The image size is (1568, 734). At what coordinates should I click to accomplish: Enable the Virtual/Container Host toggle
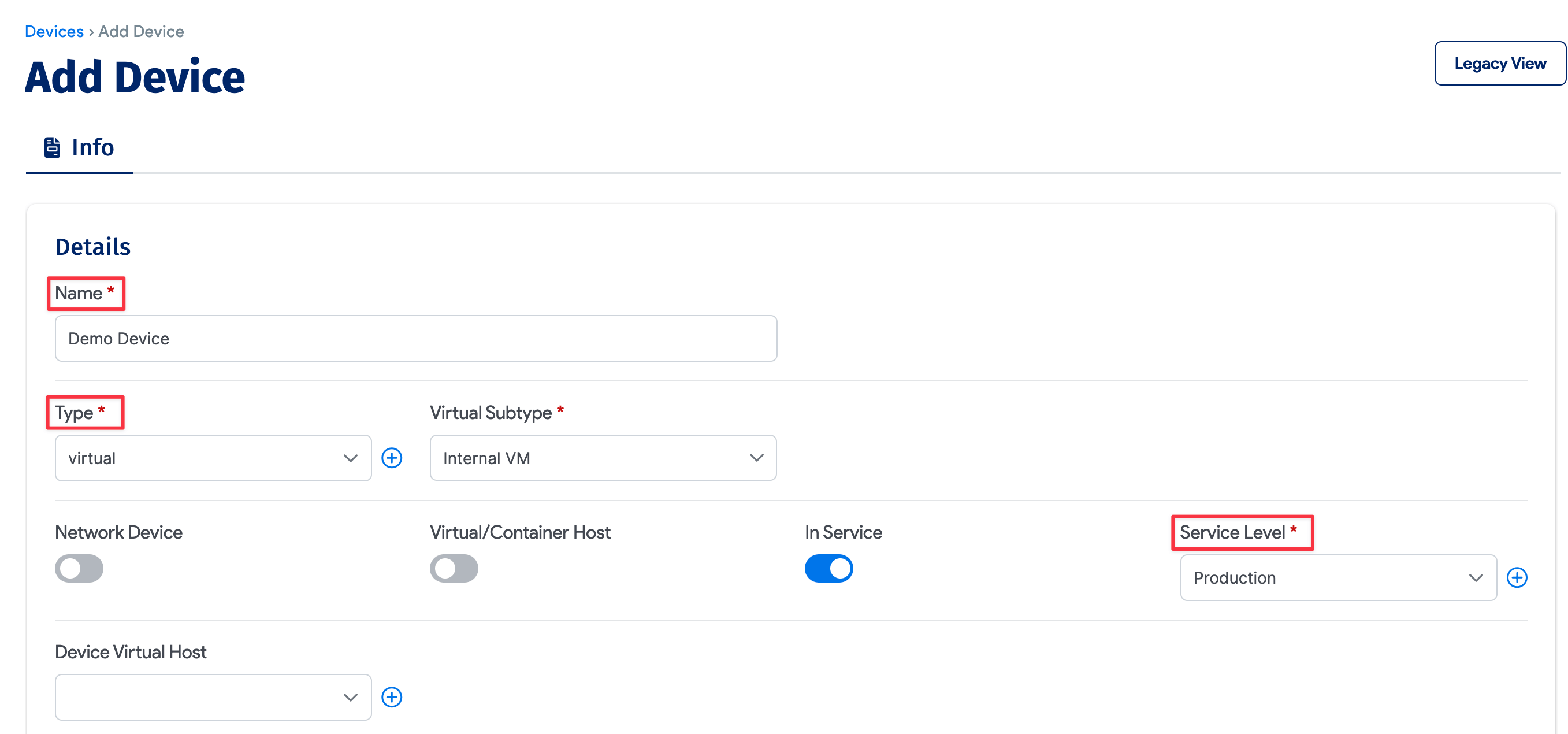tap(454, 568)
